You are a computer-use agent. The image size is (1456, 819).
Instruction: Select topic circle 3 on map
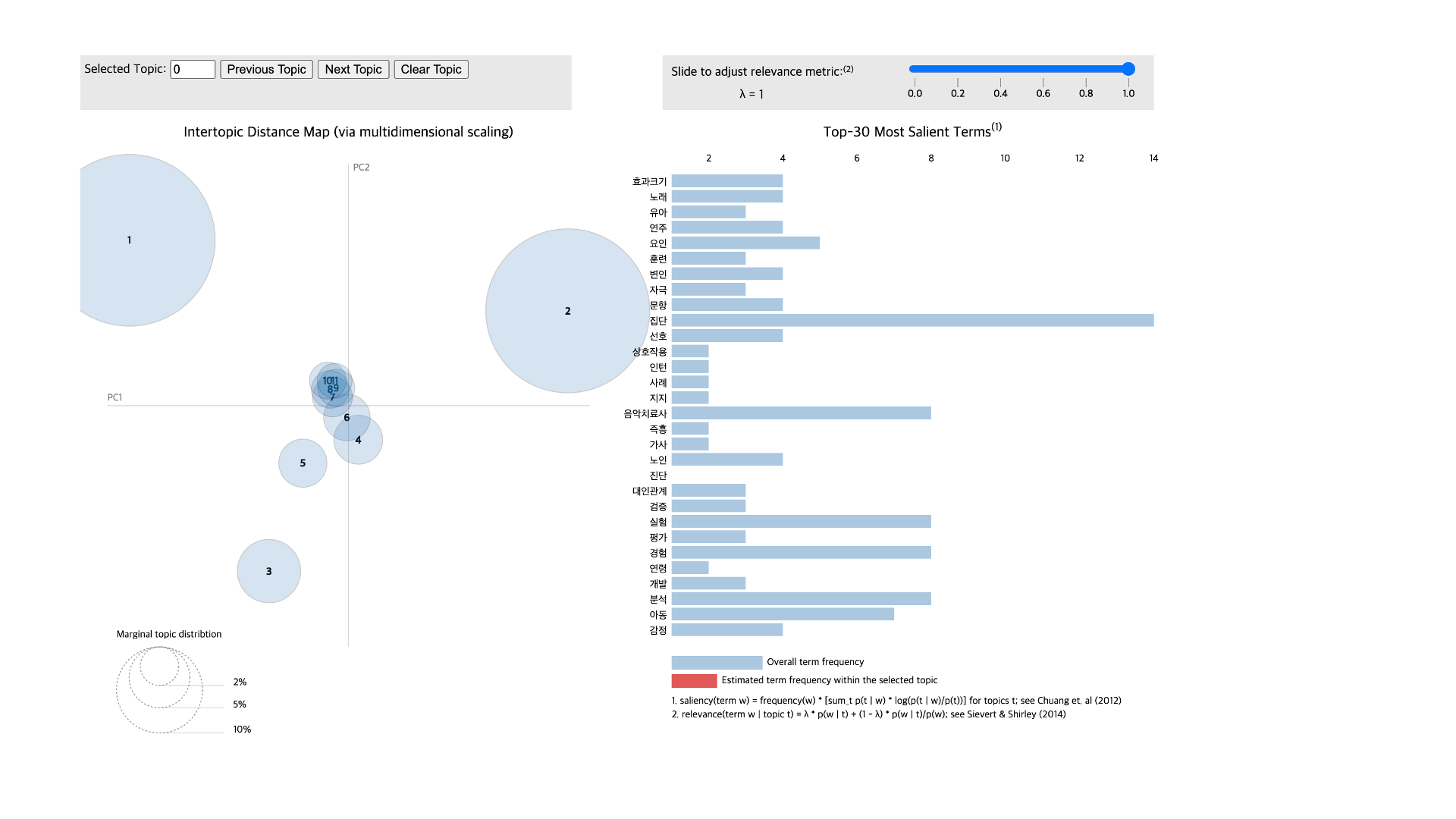click(268, 571)
